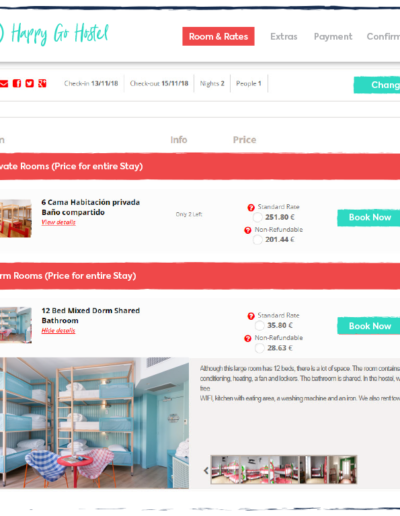The width and height of the screenshot is (400, 516).
Task: Open help icon beside private room Standard Rate
Action: pos(251,208)
